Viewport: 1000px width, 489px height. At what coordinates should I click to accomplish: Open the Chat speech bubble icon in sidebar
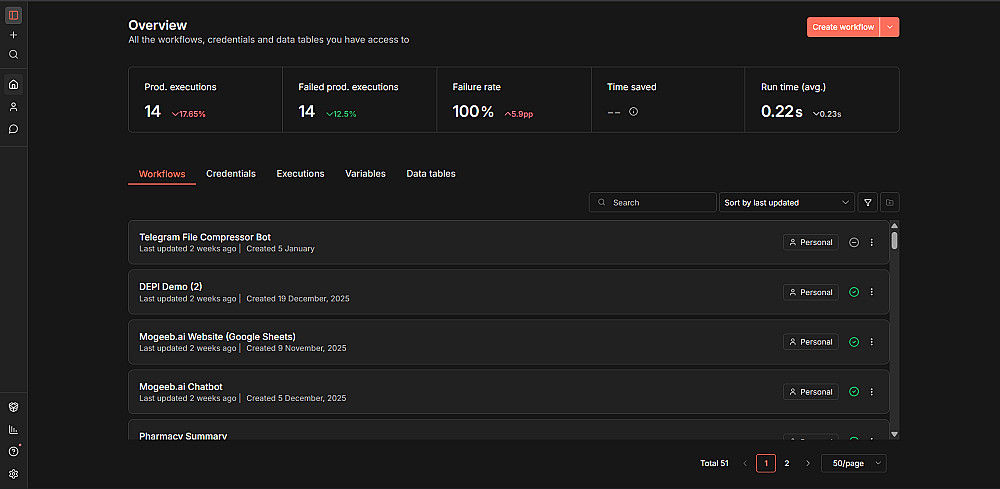pyautogui.click(x=13, y=129)
